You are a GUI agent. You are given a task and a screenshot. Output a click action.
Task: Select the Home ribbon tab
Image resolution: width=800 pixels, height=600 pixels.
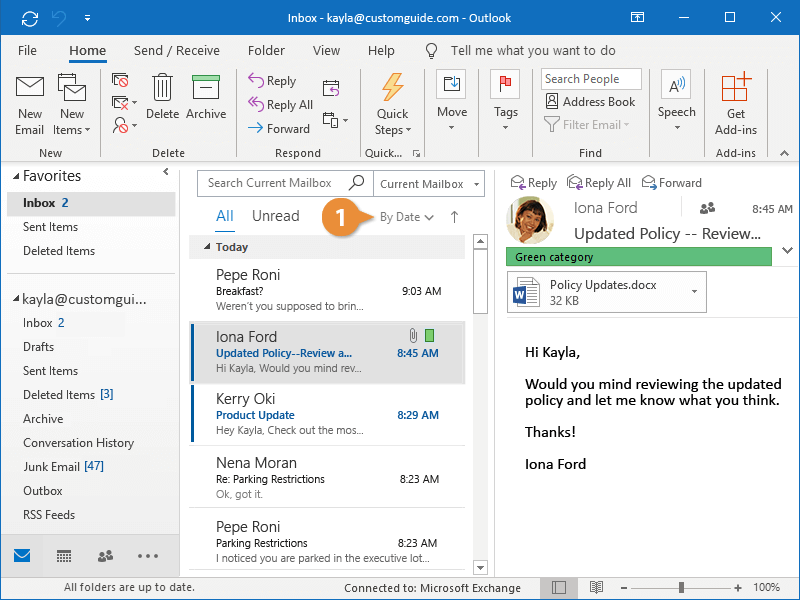pos(88,51)
